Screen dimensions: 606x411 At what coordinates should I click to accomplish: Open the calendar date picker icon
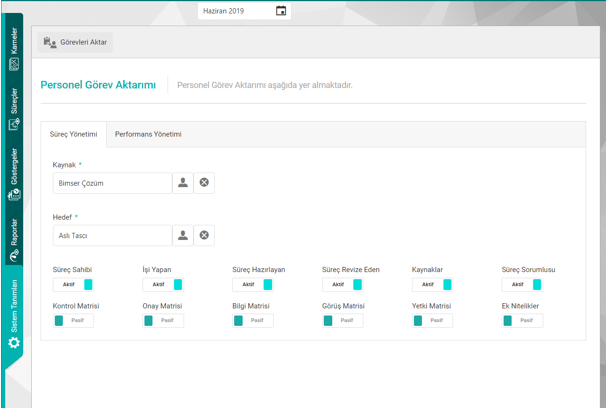281,11
